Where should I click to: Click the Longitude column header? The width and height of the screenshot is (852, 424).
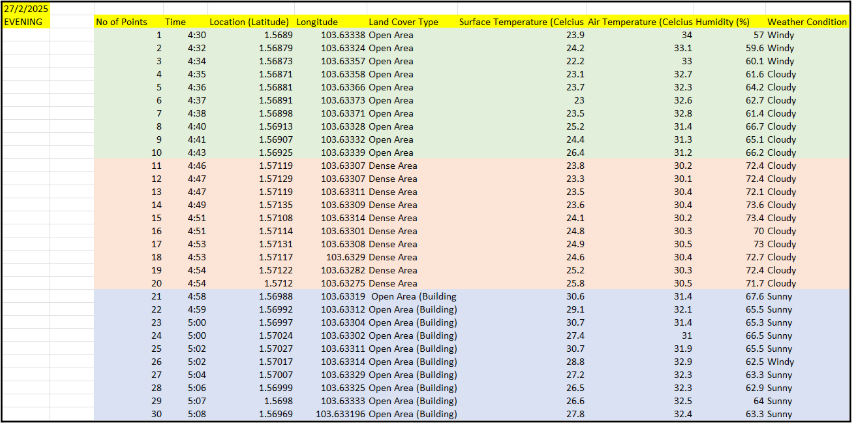[317, 21]
